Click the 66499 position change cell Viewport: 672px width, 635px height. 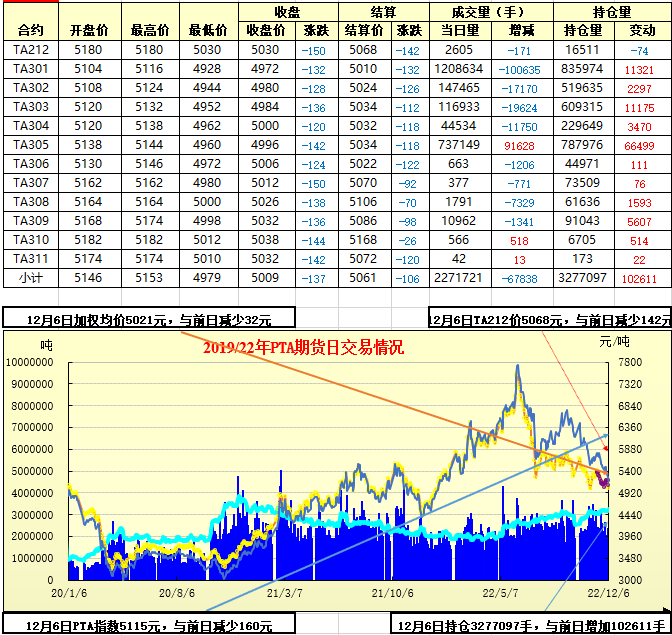click(639, 145)
